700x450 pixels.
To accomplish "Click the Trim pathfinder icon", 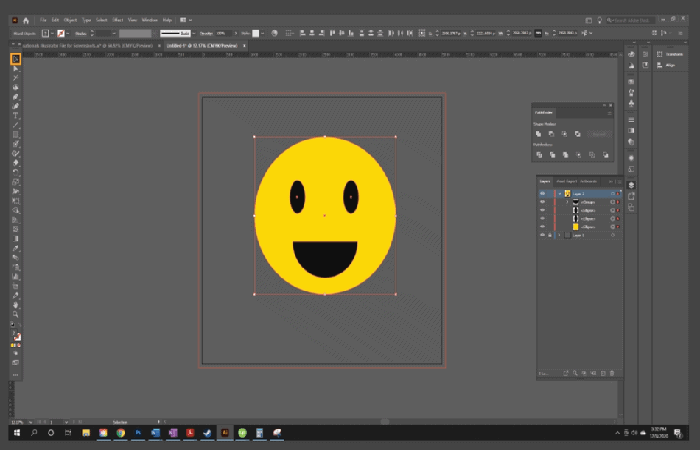I will point(552,155).
